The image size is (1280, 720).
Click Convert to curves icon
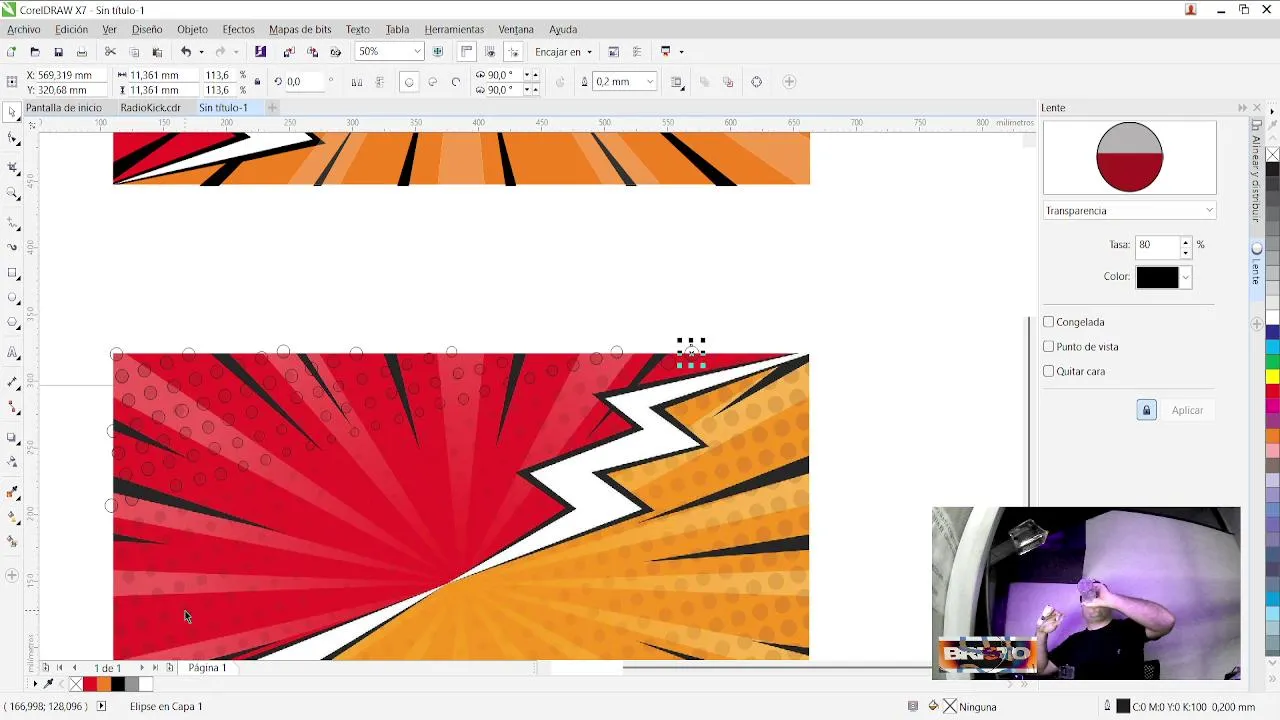[x=756, y=82]
